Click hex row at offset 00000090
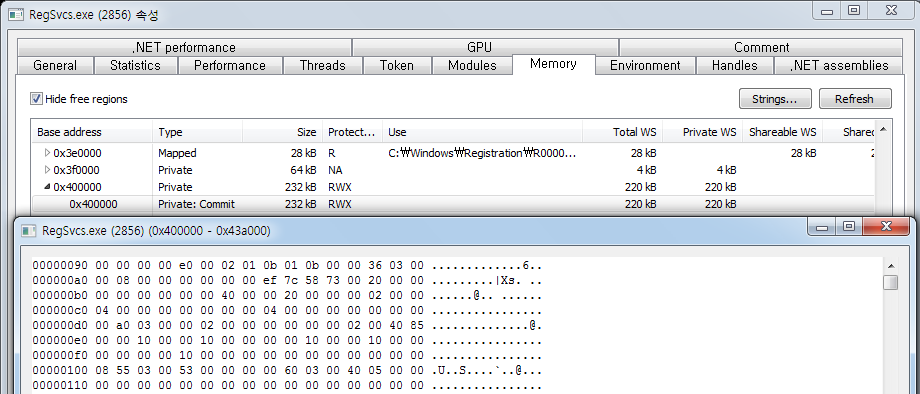Viewport: 920px width, 394px height. point(287,266)
